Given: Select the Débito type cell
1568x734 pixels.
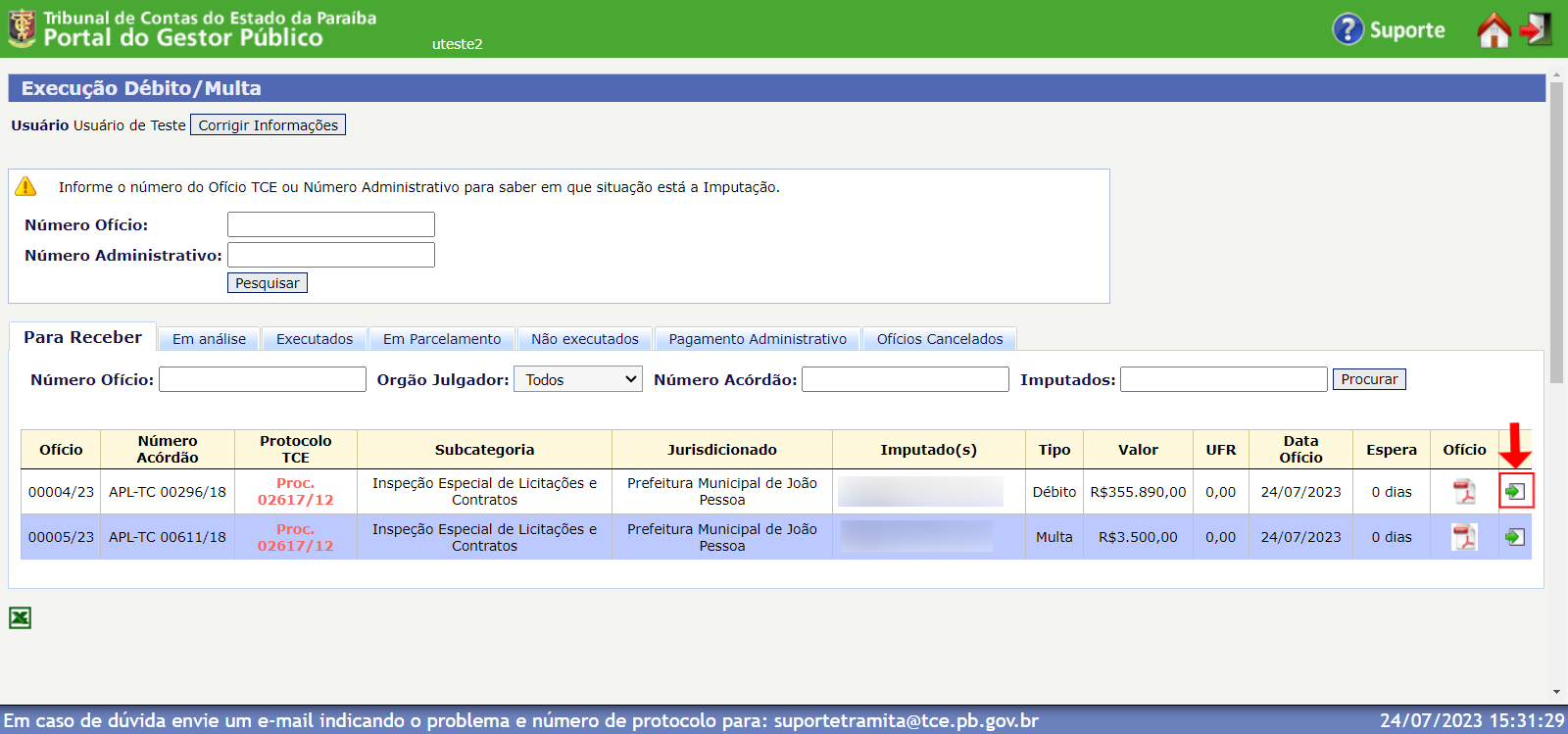Looking at the screenshot, I should (1054, 492).
